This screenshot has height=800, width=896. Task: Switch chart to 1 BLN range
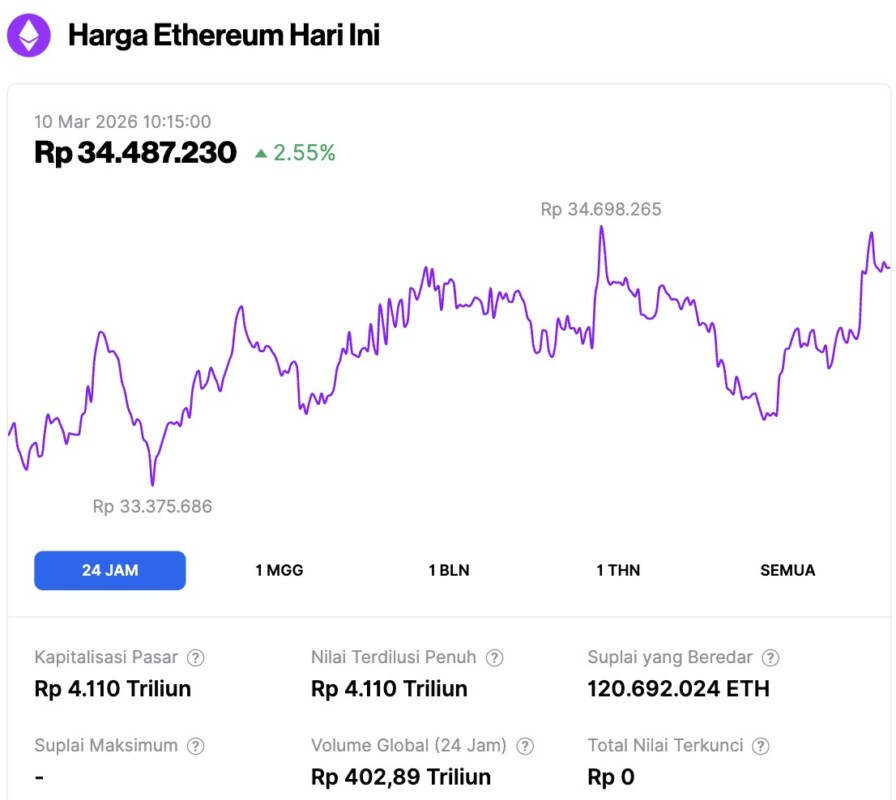point(449,570)
